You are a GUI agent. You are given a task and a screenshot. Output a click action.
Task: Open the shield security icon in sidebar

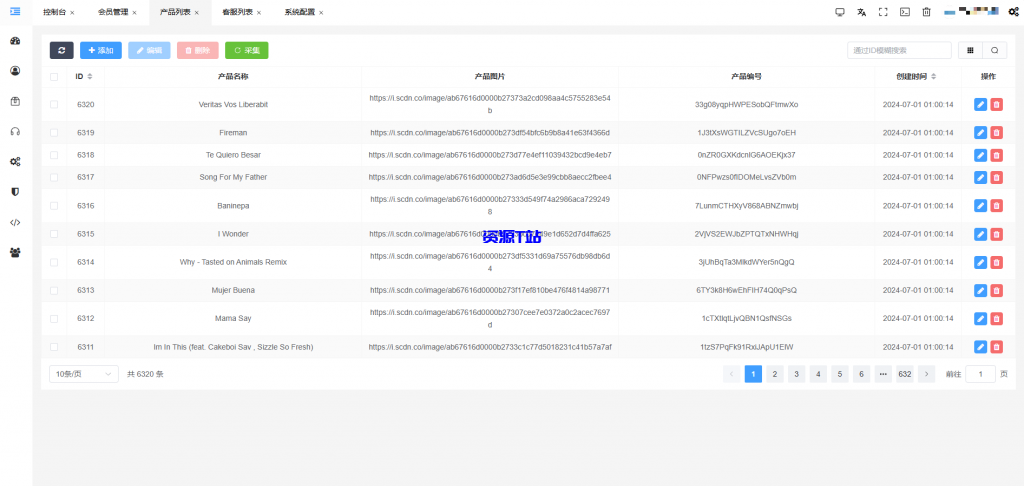15,191
